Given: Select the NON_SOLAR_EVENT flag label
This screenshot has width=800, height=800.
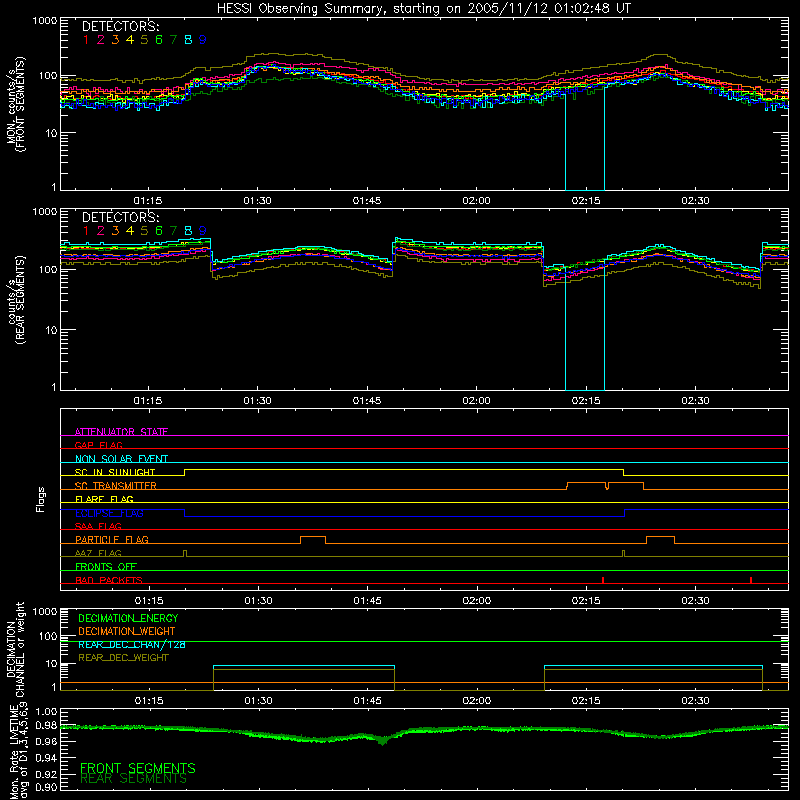Looking at the screenshot, I should 121,459.
